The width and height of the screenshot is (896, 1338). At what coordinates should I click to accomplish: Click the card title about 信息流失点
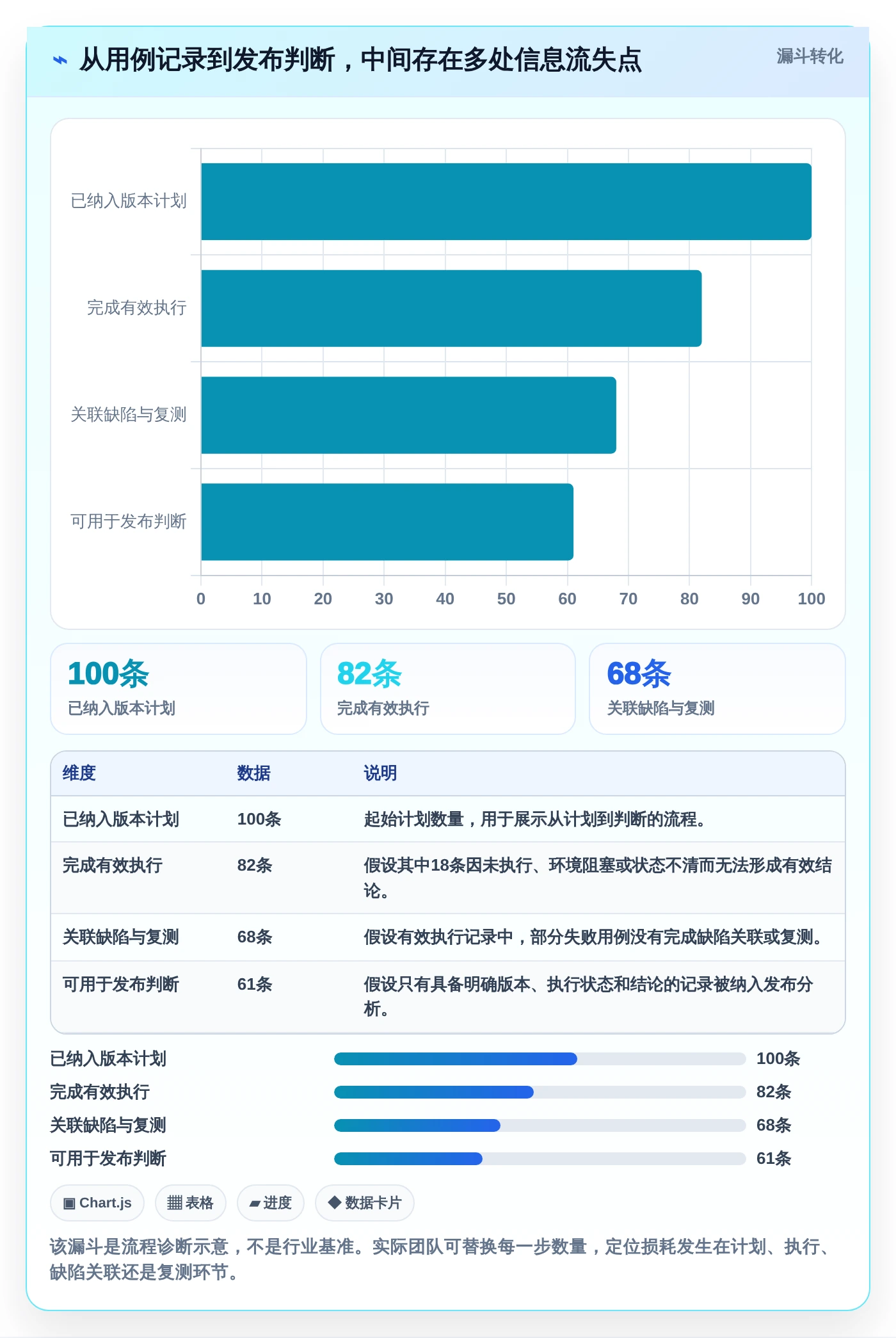[x=360, y=60]
